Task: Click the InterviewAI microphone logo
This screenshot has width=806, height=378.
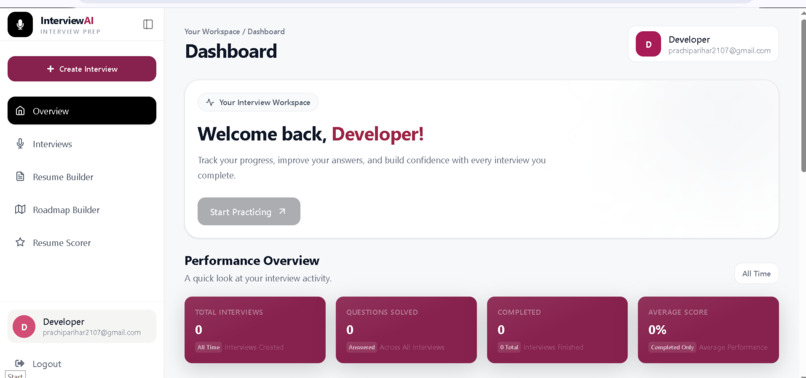Action: 20,25
